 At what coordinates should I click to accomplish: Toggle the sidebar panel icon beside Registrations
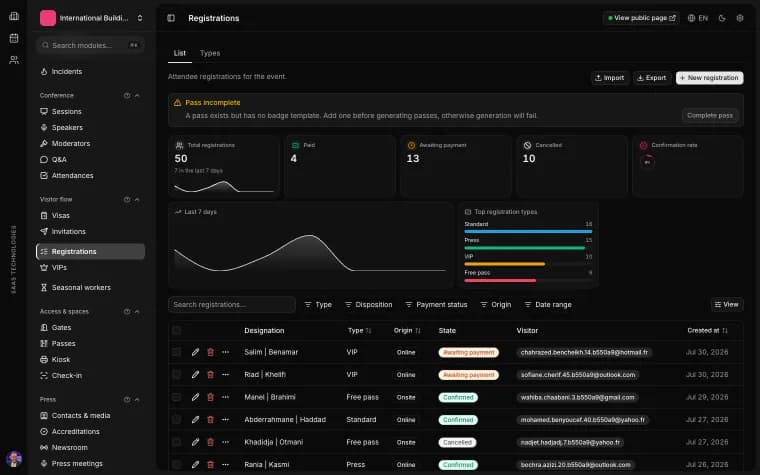pyautogui.click(x=171, y=18)
